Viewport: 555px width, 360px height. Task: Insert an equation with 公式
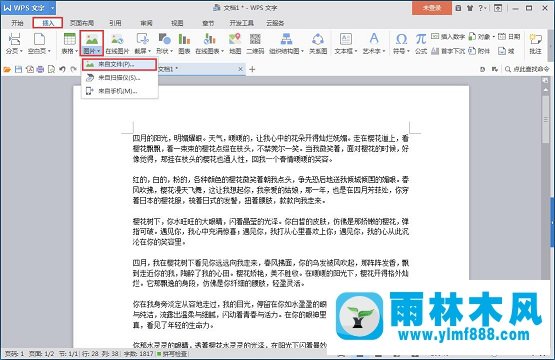coord(421,44)
